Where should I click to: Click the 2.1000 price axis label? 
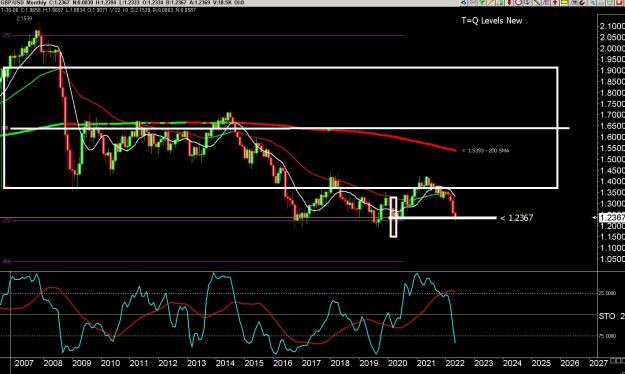click(612, 26)
